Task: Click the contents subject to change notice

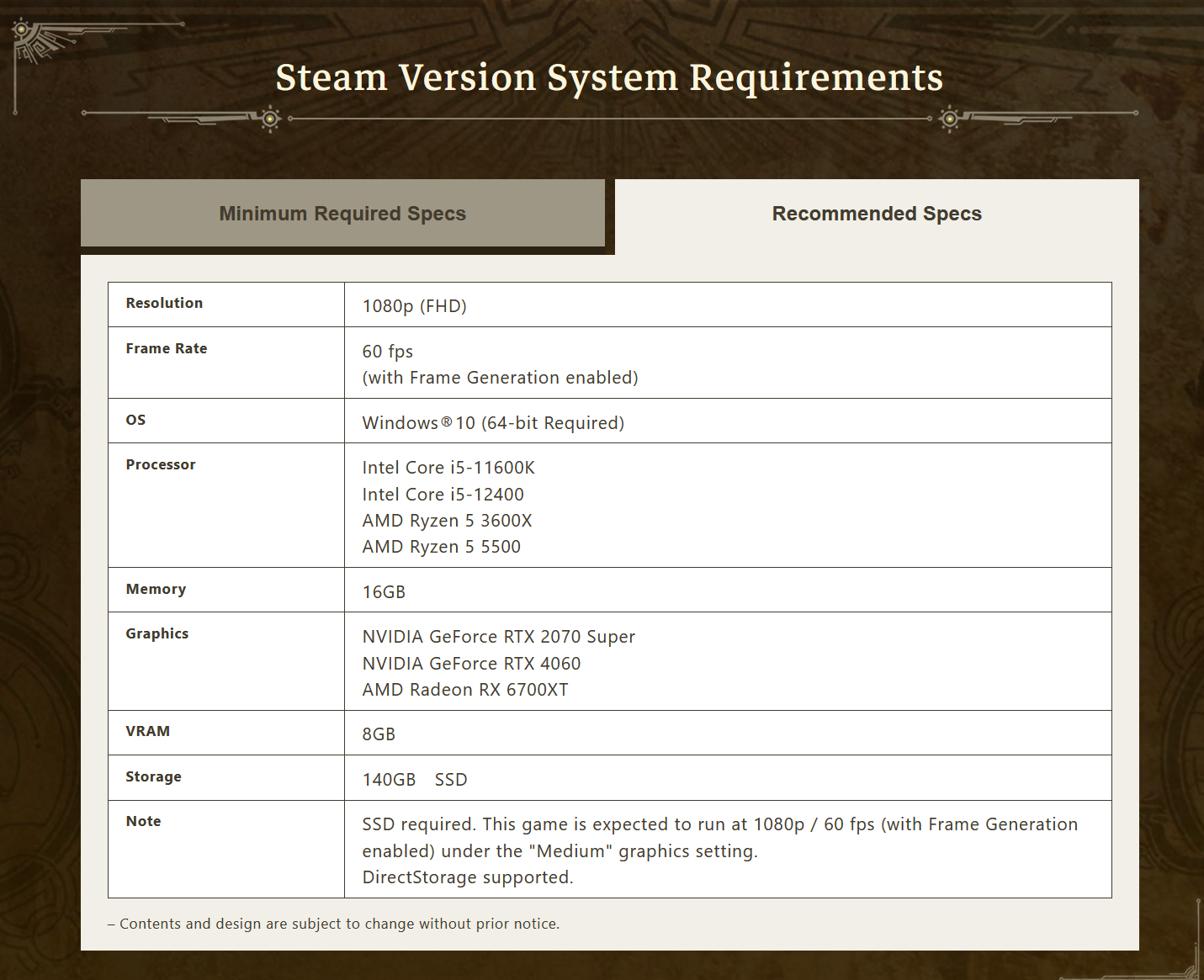Action: click(333, 923)
